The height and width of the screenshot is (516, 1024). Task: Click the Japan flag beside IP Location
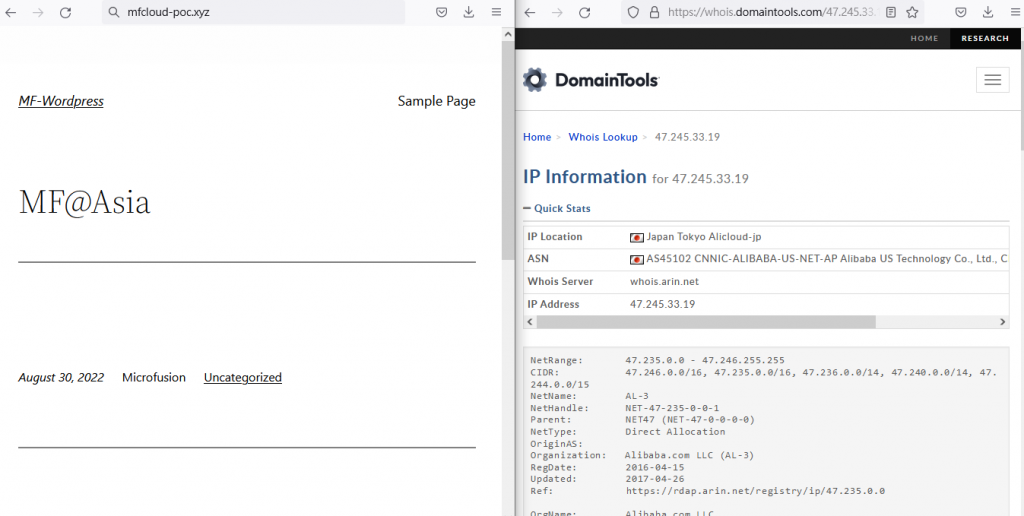click(637, 237)
